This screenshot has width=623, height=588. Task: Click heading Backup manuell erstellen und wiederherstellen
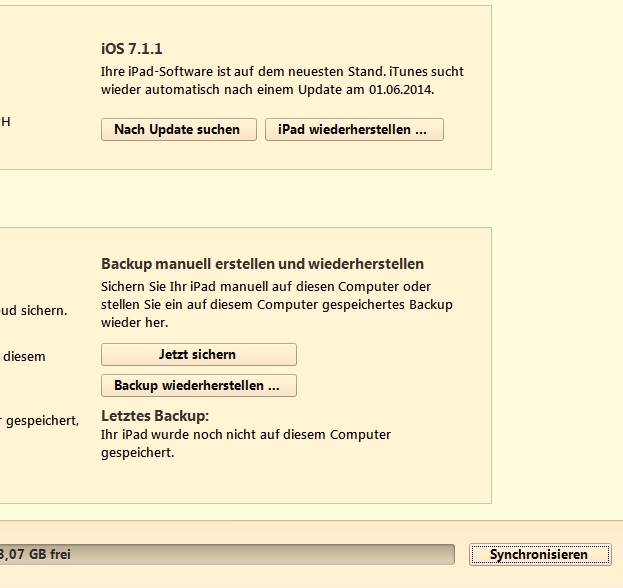click(x=262, y=264)
